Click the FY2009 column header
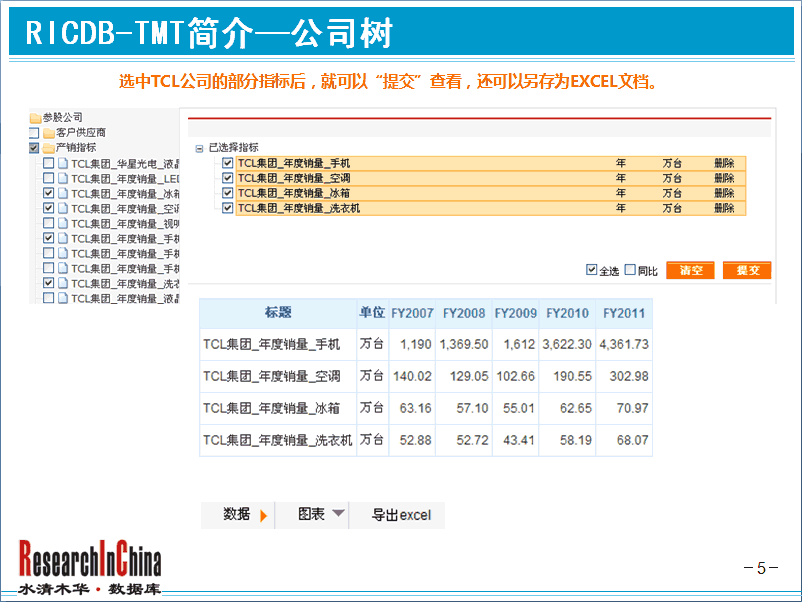The height and width of the screenshot is (602, 802). pyautogui.click(x=516, y=313)
